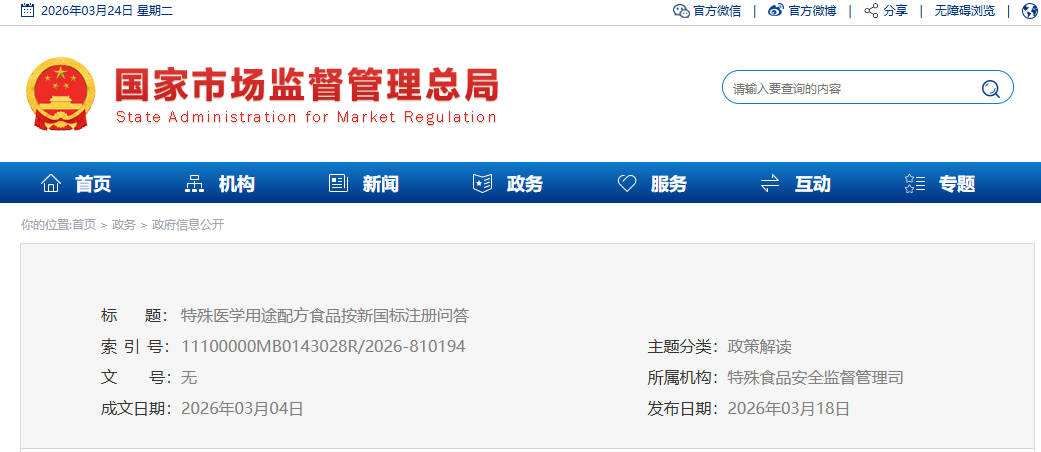The height and width of the screenshot is (452, 1041).
Task: Open 政府信息公开 breadcrumb link
Action: click(188, 225)
